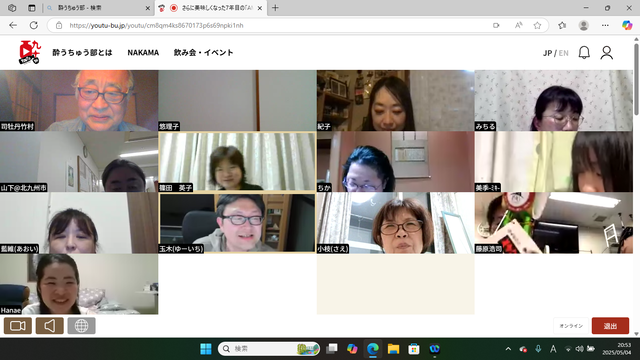Click the address bar URL
Viewport: 640px width, 360px height.
(x=156, y=25)
